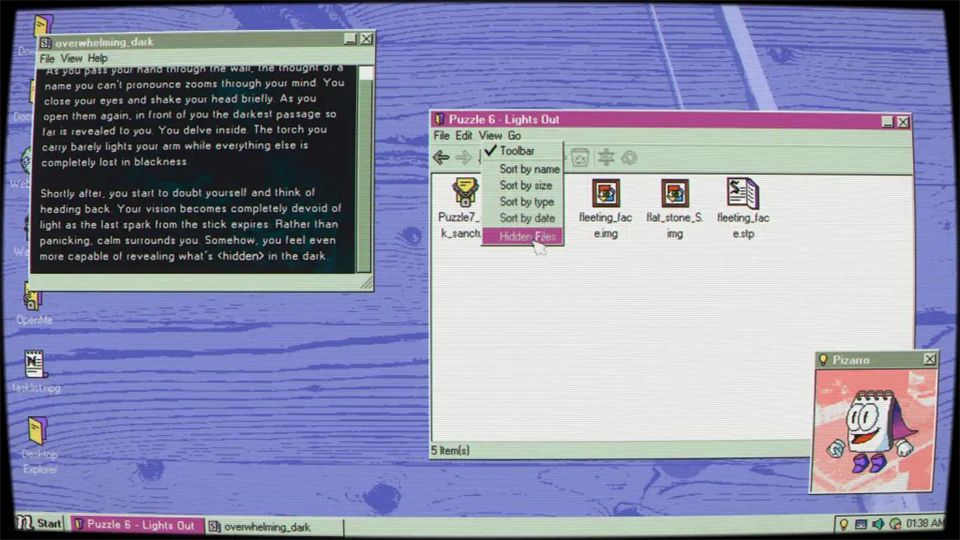Click the 5 Item(s) status bar text
960x540 pixels.
coord(450,451)
